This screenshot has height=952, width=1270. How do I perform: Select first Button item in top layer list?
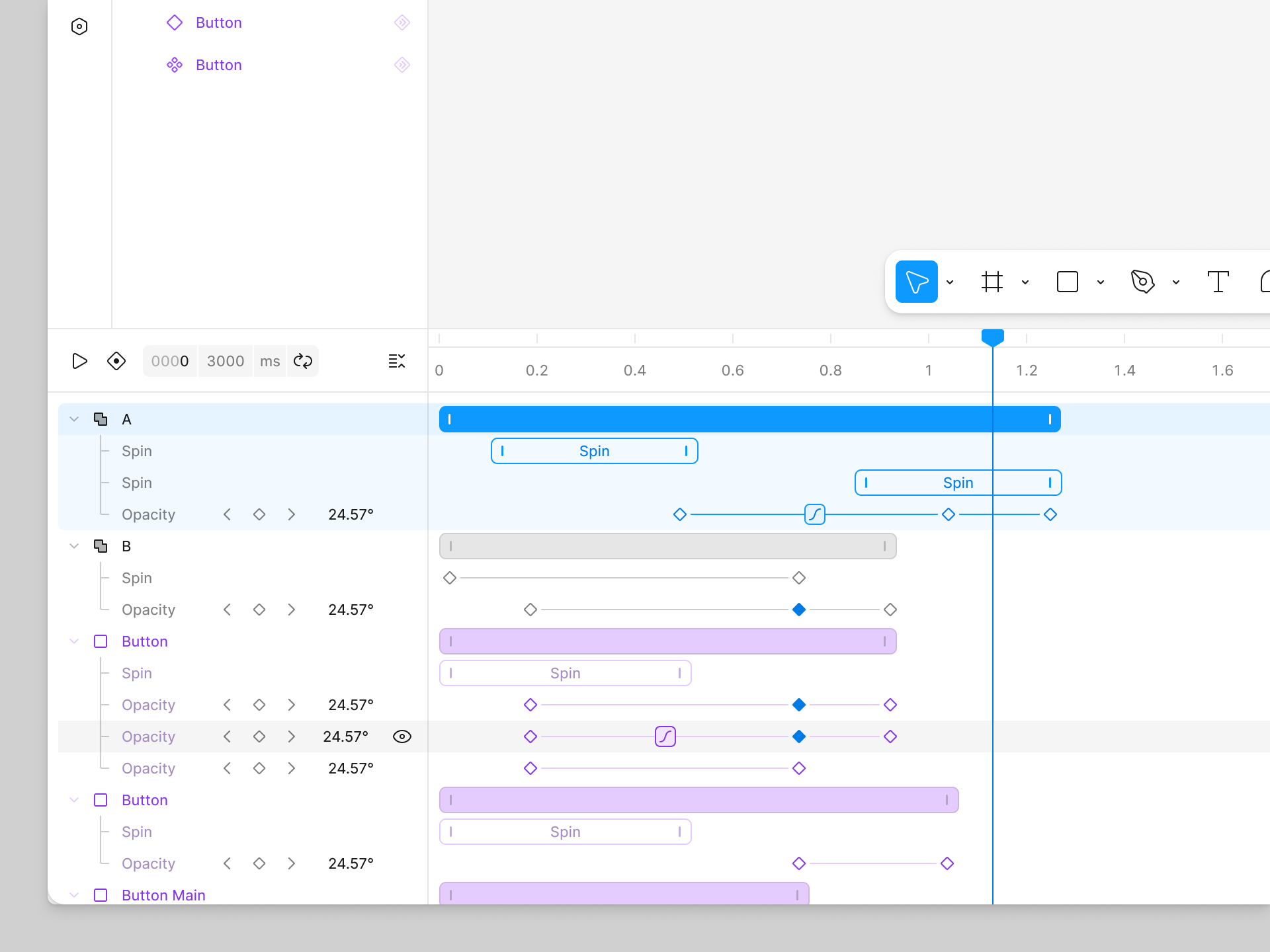219,22
